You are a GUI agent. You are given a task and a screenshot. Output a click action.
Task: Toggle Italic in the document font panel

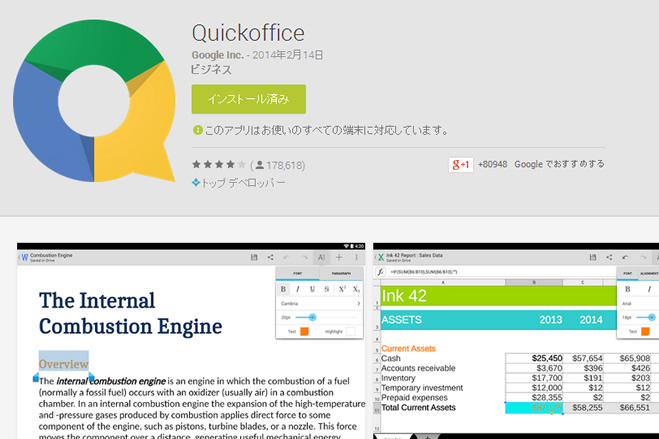click(x=298, y=289)
